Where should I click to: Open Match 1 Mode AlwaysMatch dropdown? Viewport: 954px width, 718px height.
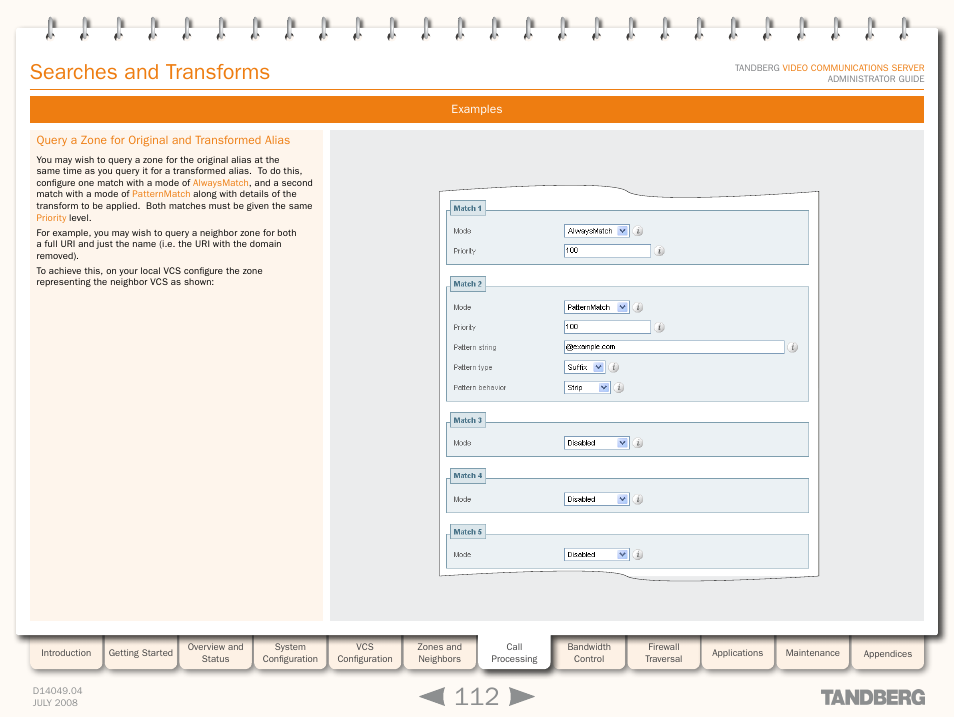pyautogui.click(x=597, y=231)
